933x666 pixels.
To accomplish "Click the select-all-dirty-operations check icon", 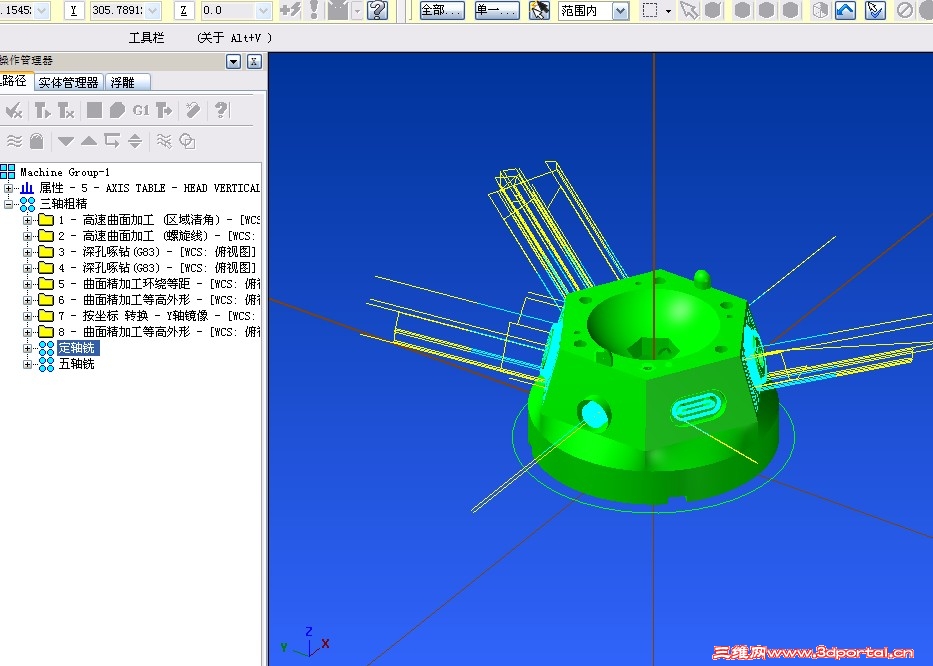I will (x=13, y=110).
